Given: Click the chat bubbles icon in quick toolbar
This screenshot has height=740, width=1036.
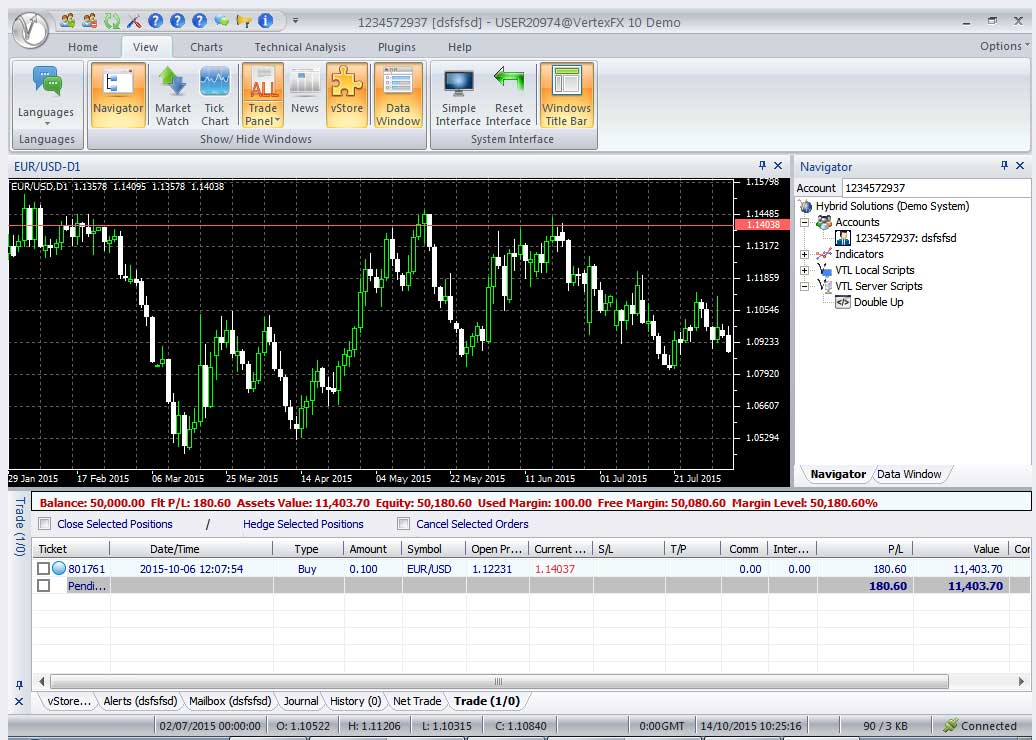Looking at the screenshot, I should click(221, 21).
